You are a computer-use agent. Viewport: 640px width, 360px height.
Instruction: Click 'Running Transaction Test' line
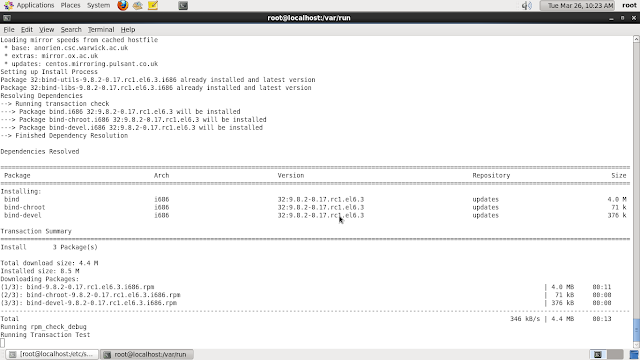pos(45,335)
